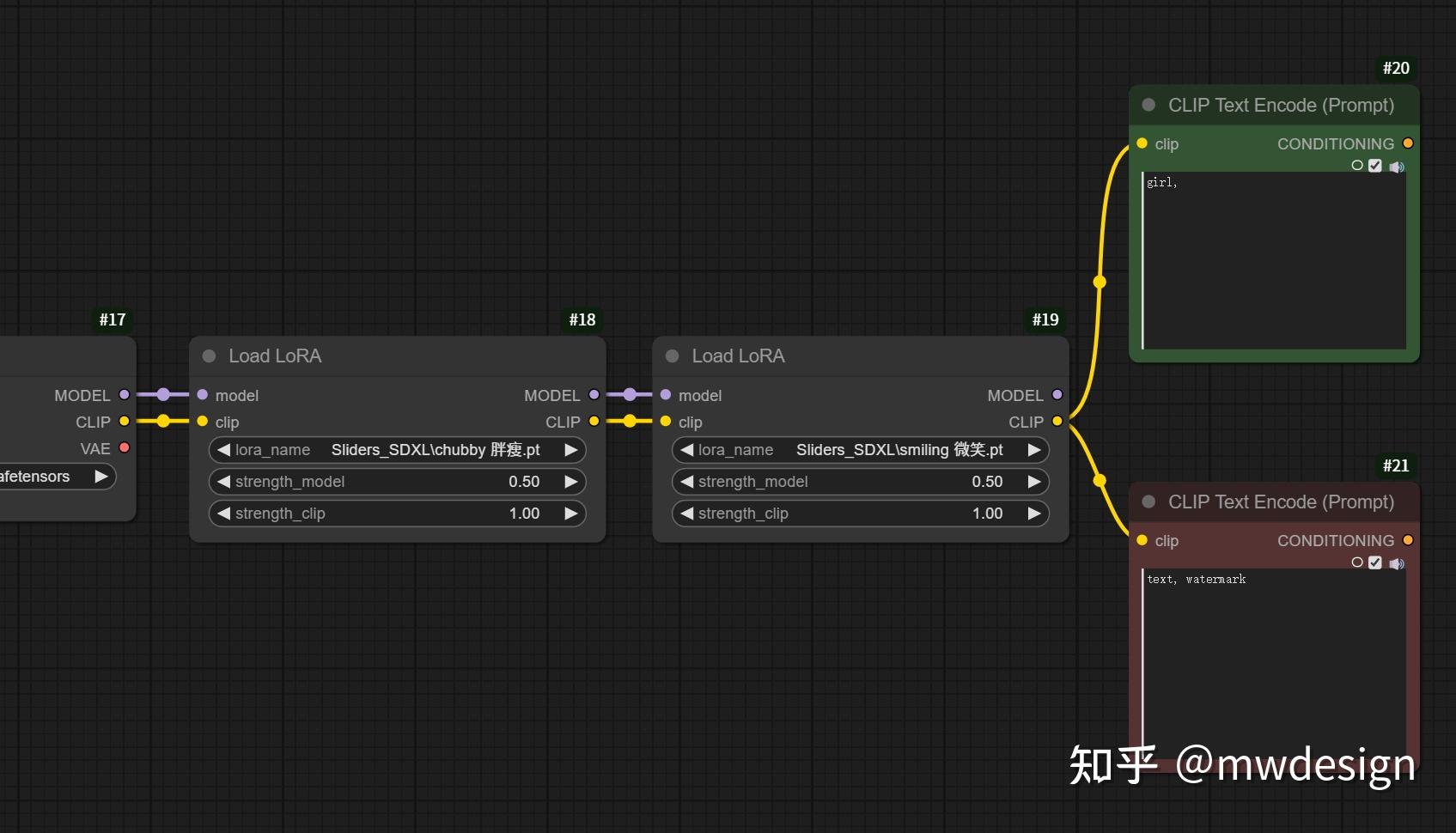This screenshot has width=1456, height=833.
Task: Toggle checkbox above text, watermark prompt
Action: 1375,562
